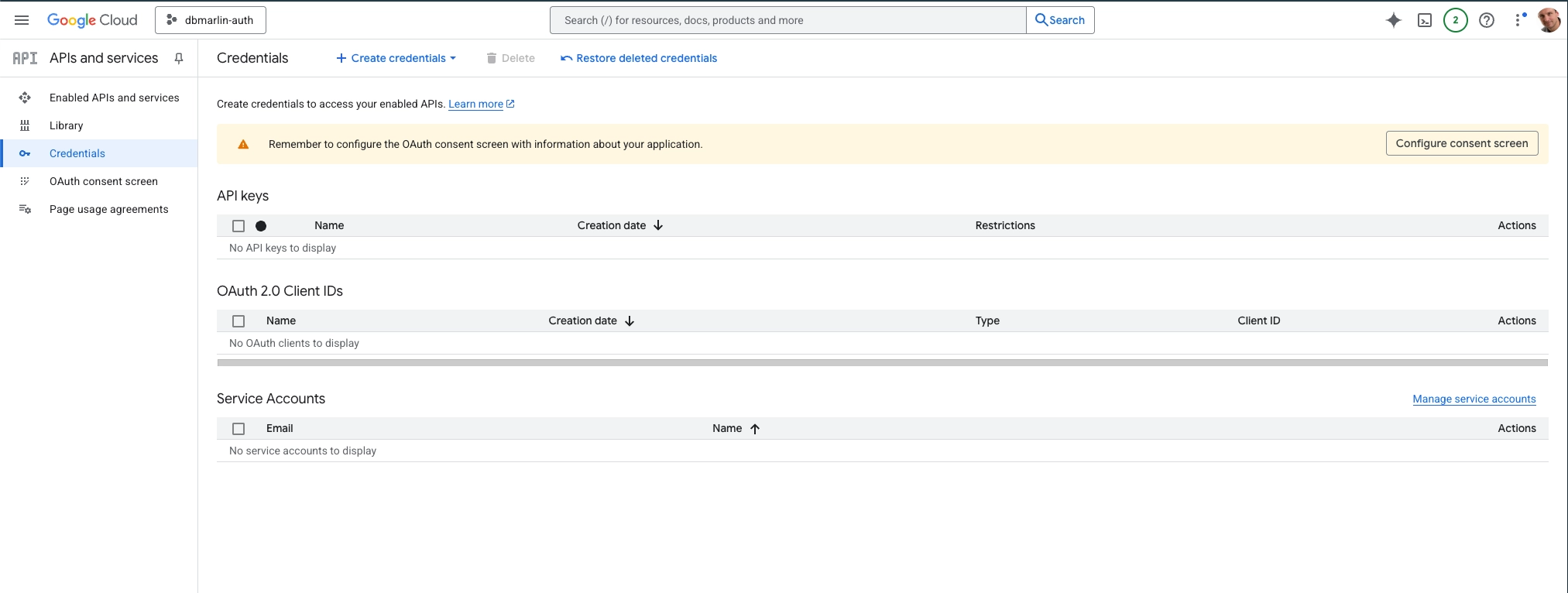Open the dbmarlin-auth project selector
This screenshot has height=593, width=1568.
pyautogui.click(x=211, y=20)
